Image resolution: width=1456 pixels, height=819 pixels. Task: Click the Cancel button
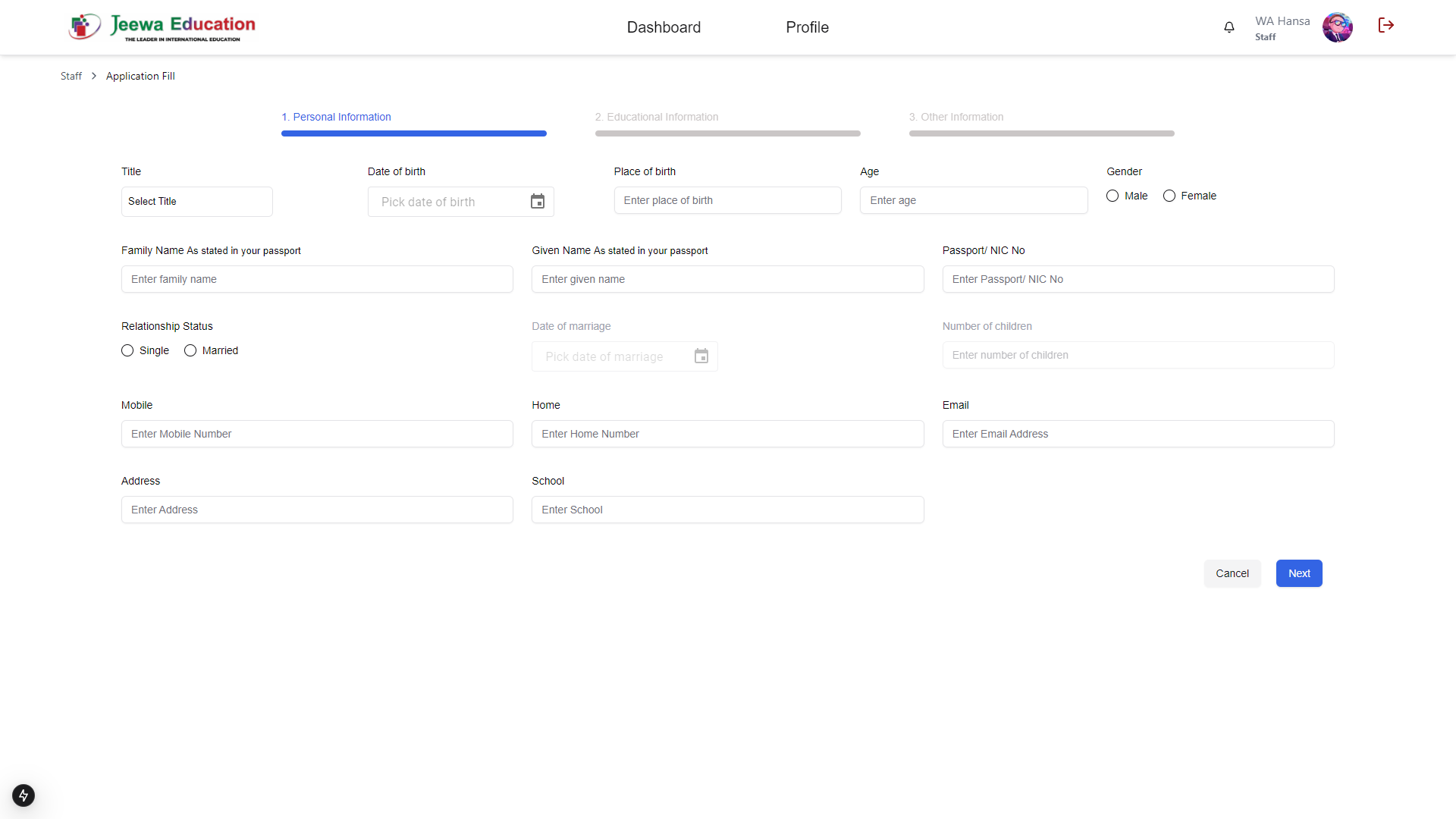(1232, 573)
